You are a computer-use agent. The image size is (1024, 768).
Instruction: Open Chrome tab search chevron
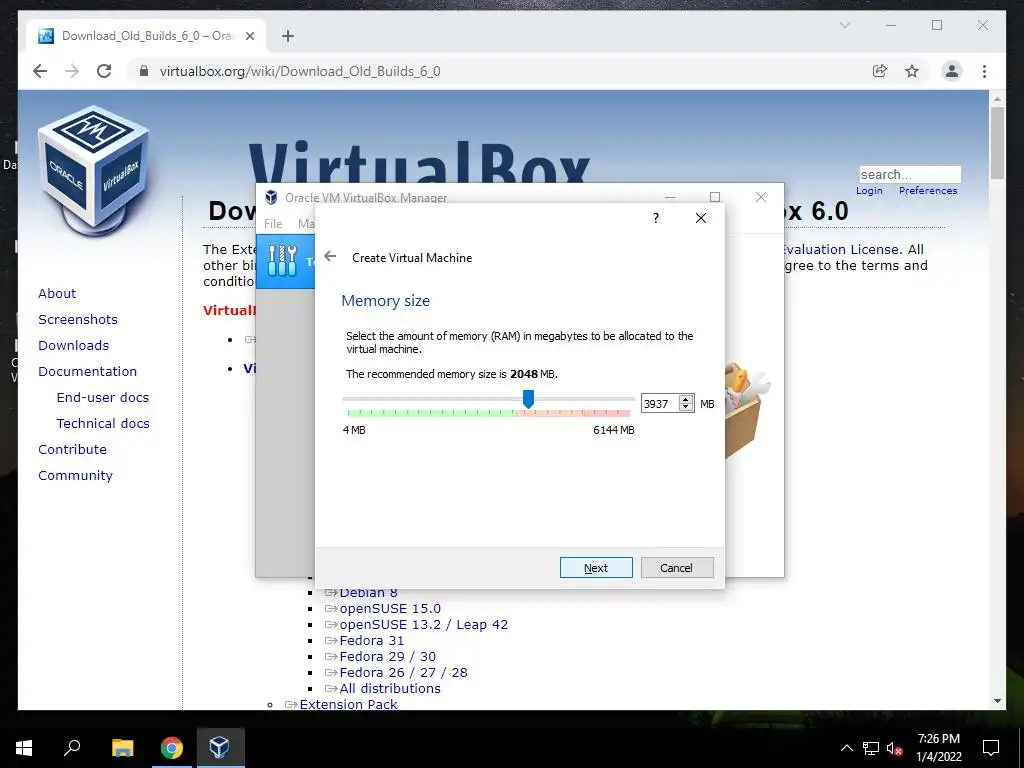(844, 25)
